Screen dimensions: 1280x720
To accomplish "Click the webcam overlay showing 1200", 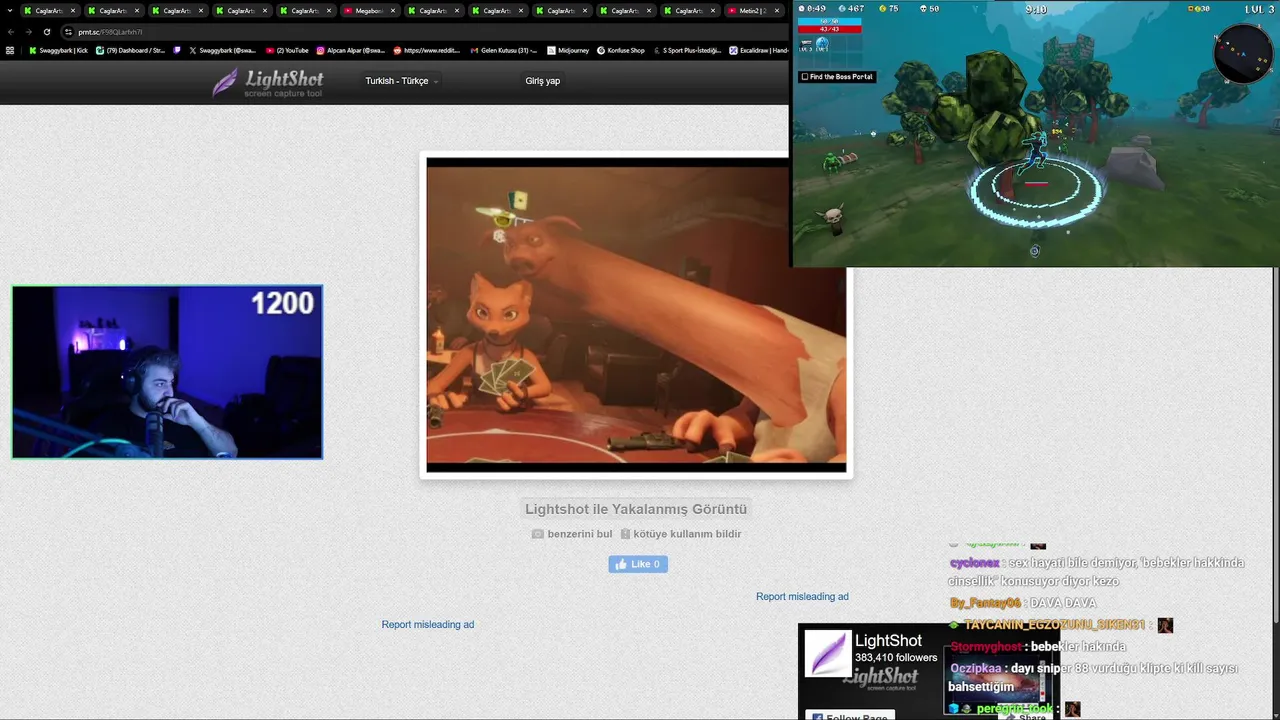I will click(x=167, y=372).
